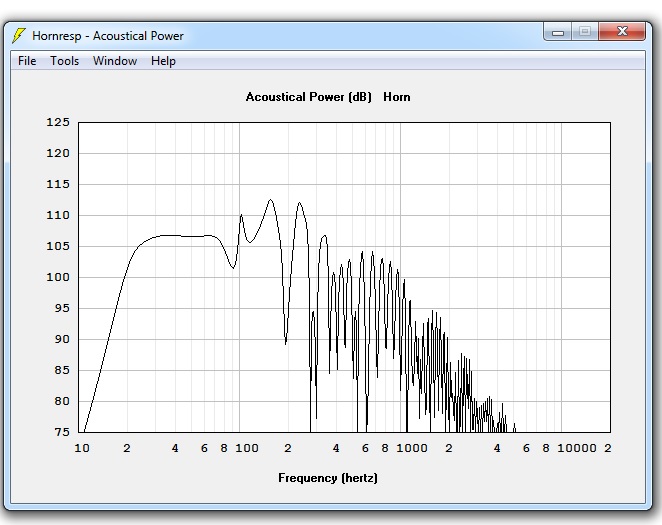Click the 100 Hz x-axis label
Image resolution: width=662 pixels, height=525 pixels.
(x=247, y=448)
